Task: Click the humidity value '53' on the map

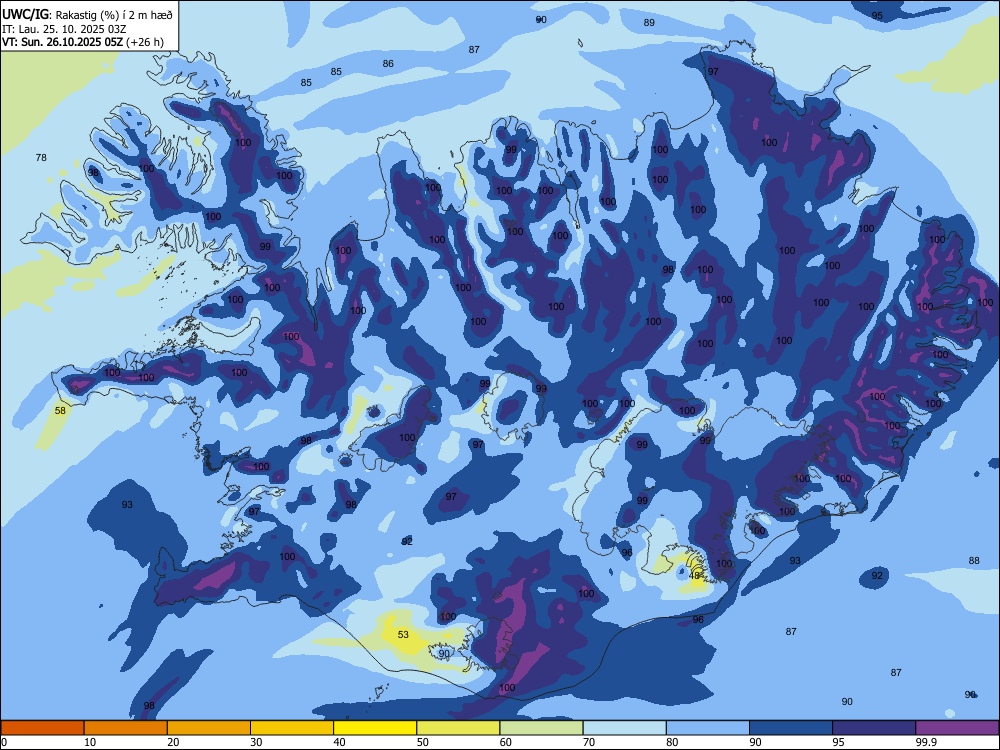Action: 403,635
